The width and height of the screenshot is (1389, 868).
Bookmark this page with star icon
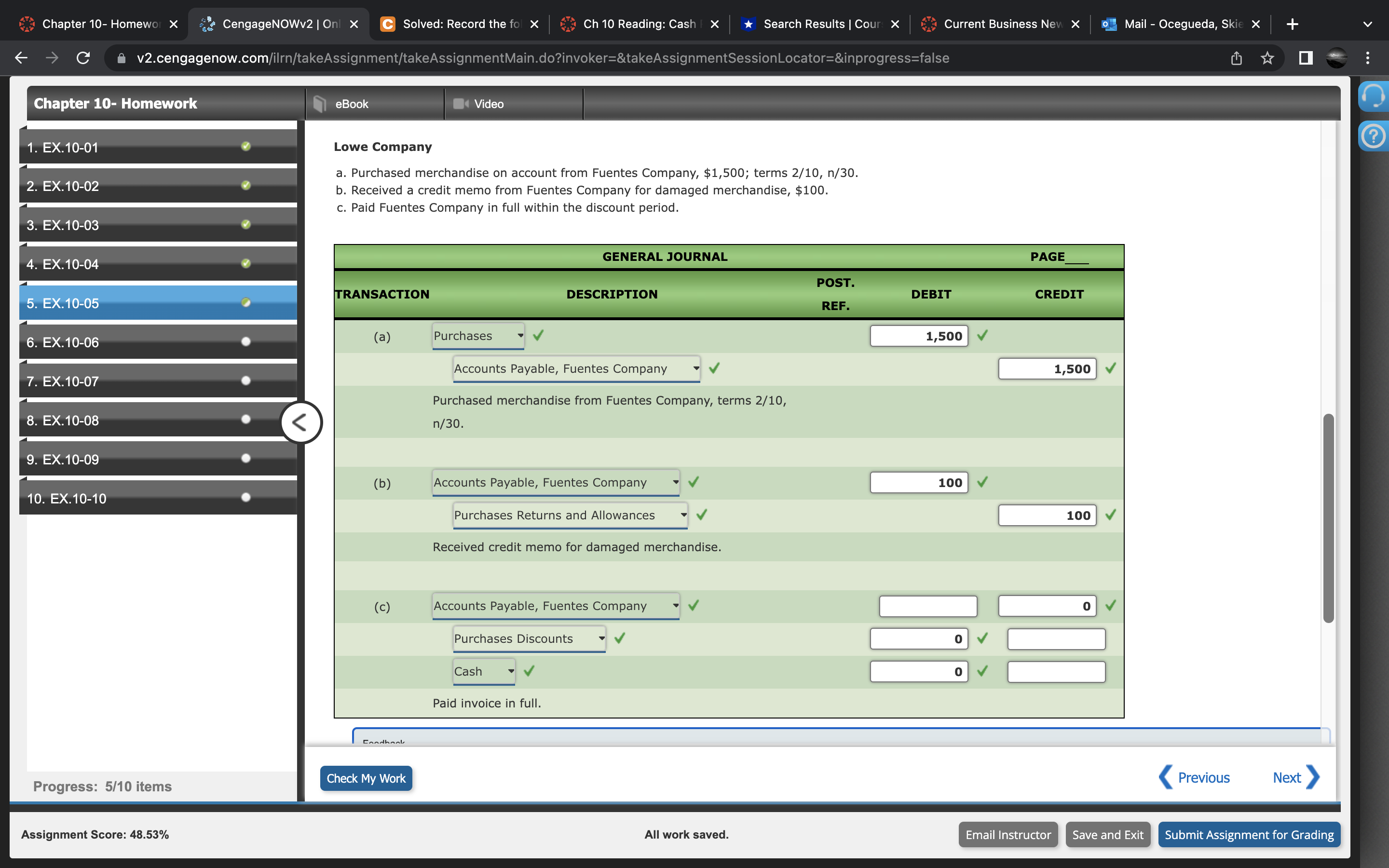[x=1267, y=58]
